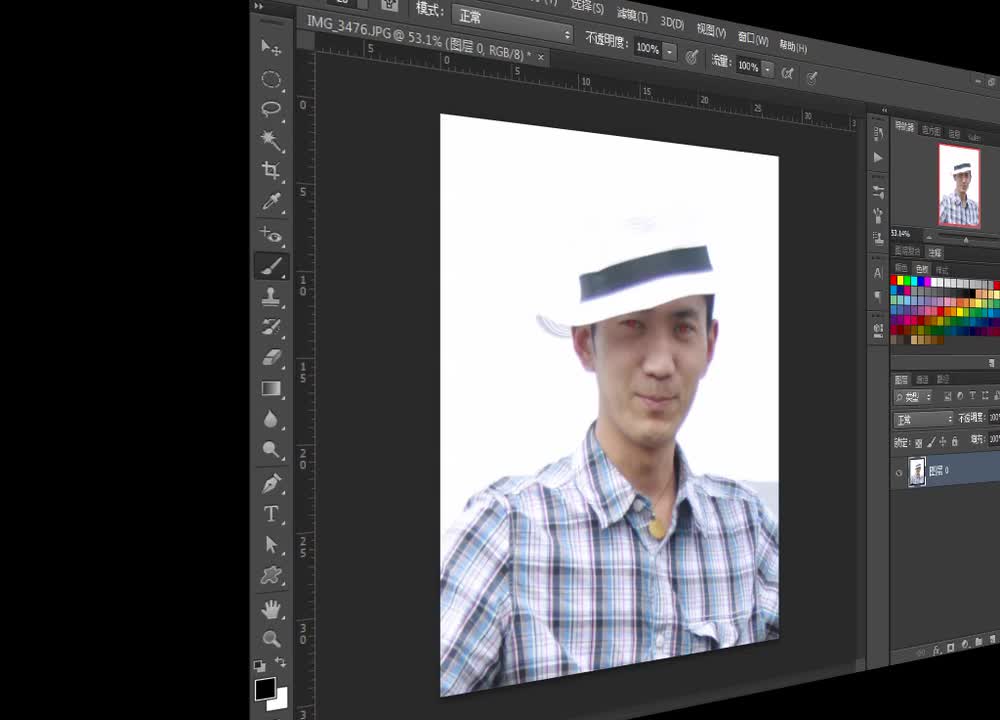Adjust the navigator zoom slider
The image size is (1000, 720).
(x=966, y=239)
